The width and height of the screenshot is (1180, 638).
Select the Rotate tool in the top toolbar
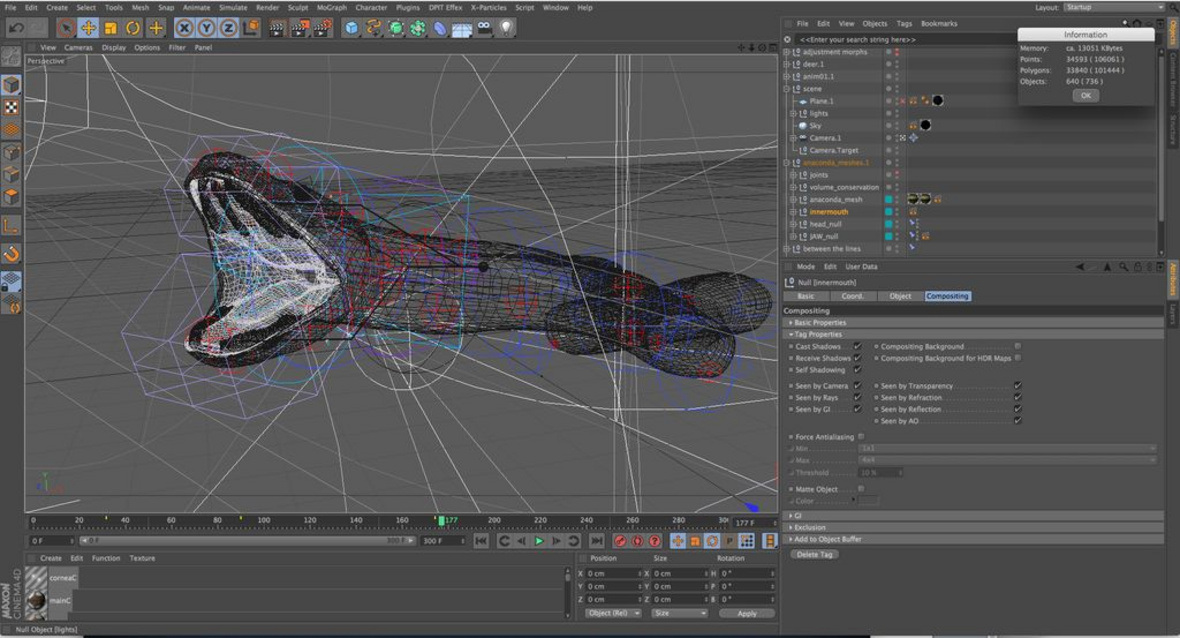pyautogui.click(x=133, y=28)
